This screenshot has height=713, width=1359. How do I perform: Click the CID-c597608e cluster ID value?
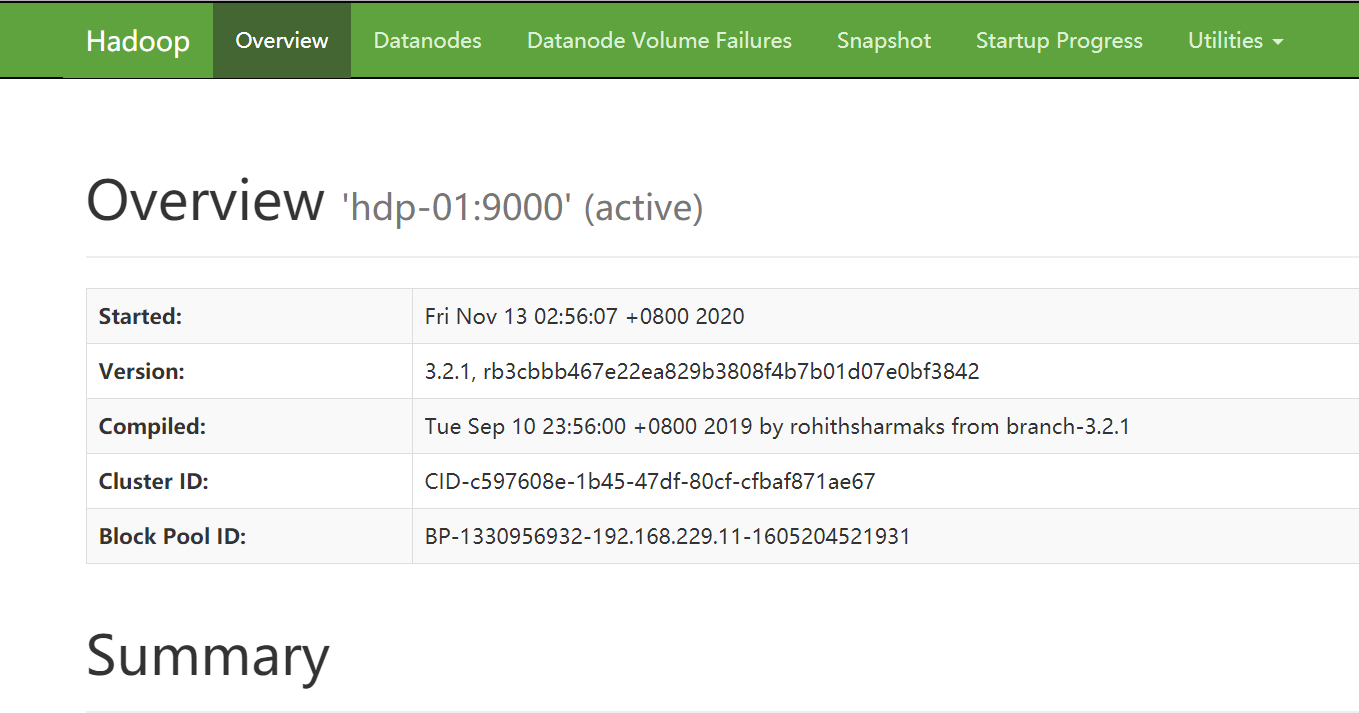point(649,482)
